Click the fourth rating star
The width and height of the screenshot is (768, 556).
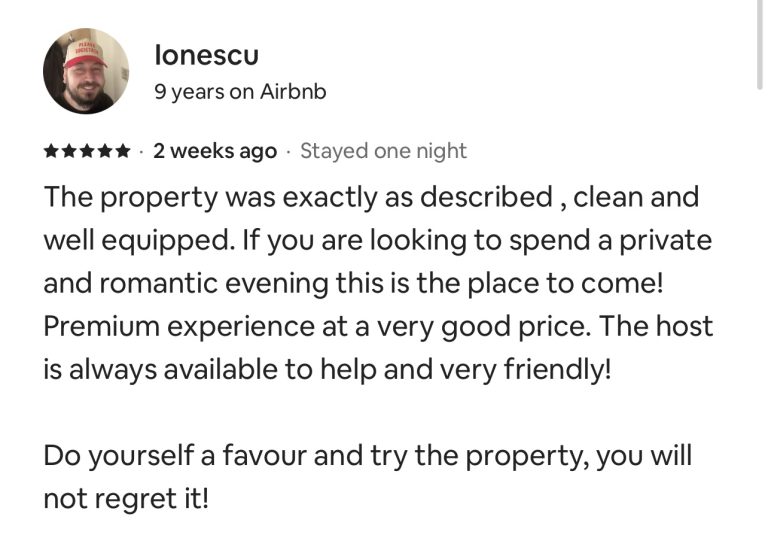(x=104, y=151)
